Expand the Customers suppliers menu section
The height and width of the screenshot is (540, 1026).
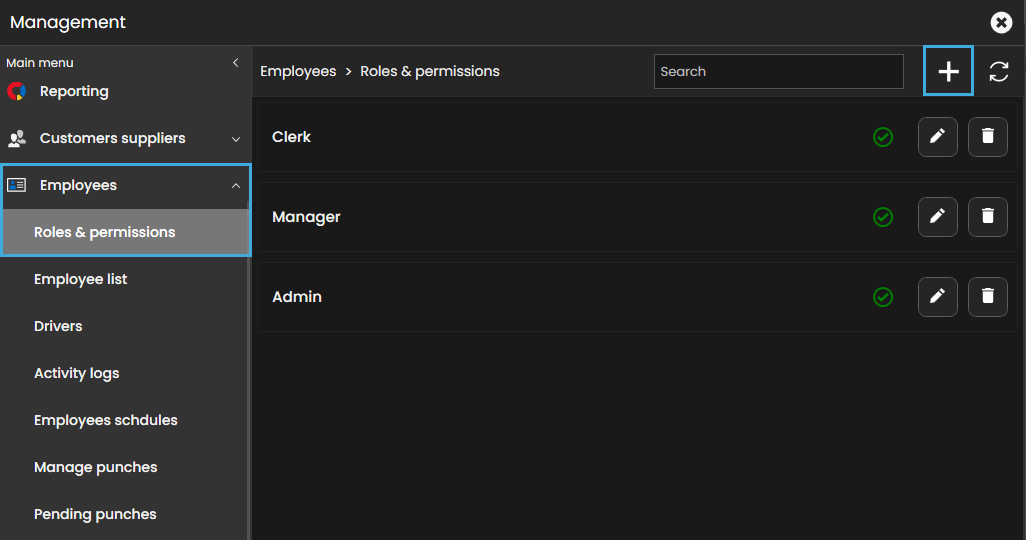[x=236, y=139]
